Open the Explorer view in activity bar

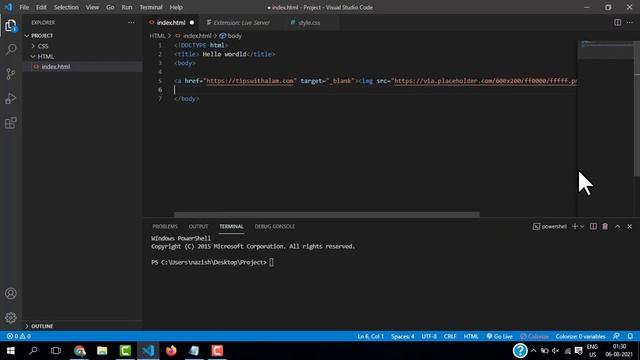[x=11, y=26]
